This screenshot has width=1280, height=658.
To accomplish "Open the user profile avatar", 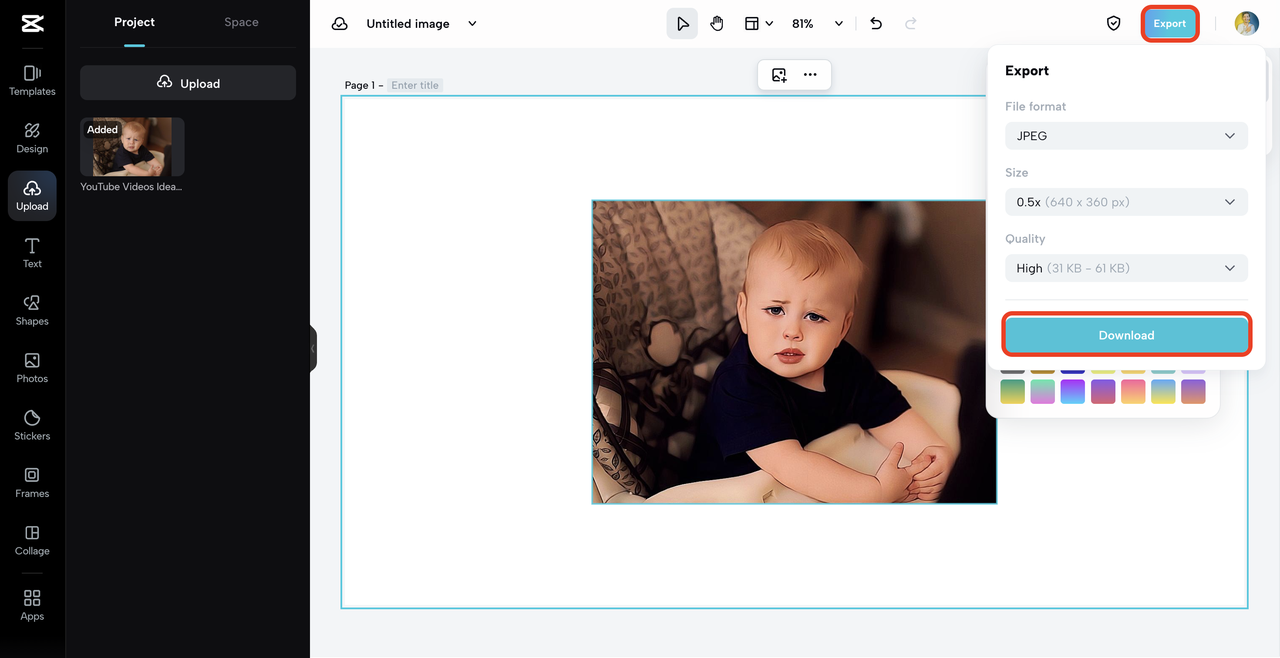I will coord(1246,23).
